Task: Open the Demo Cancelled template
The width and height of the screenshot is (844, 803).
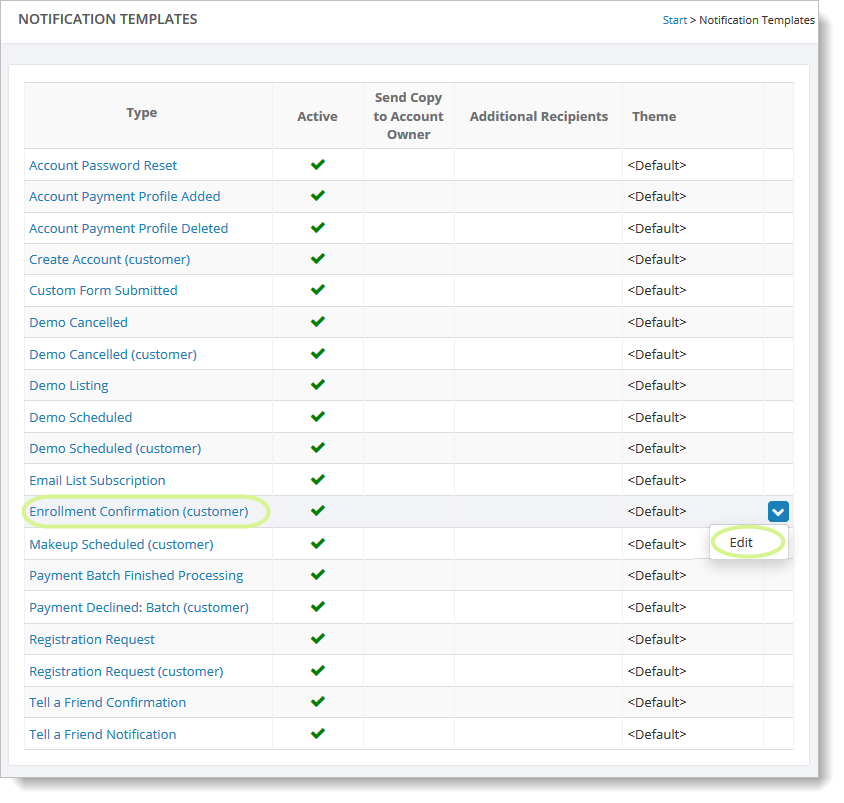Action: point(78,322)
